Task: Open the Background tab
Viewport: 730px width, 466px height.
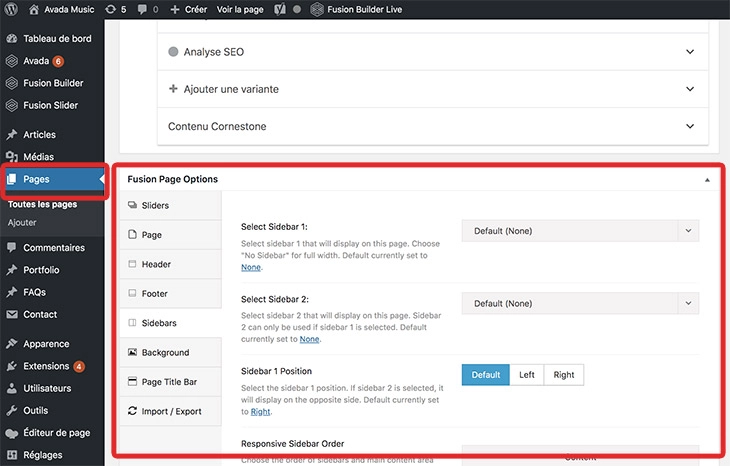Action: [170, 352]
